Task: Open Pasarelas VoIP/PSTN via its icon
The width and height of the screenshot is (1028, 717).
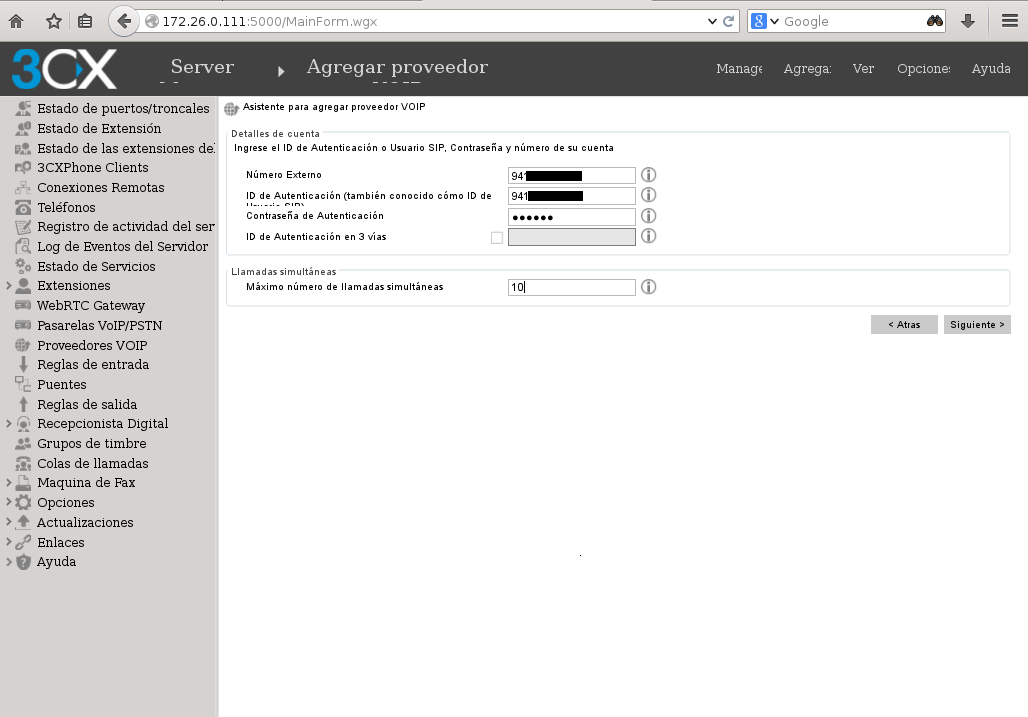Action: pyautogui.click(x=24, y=325)
